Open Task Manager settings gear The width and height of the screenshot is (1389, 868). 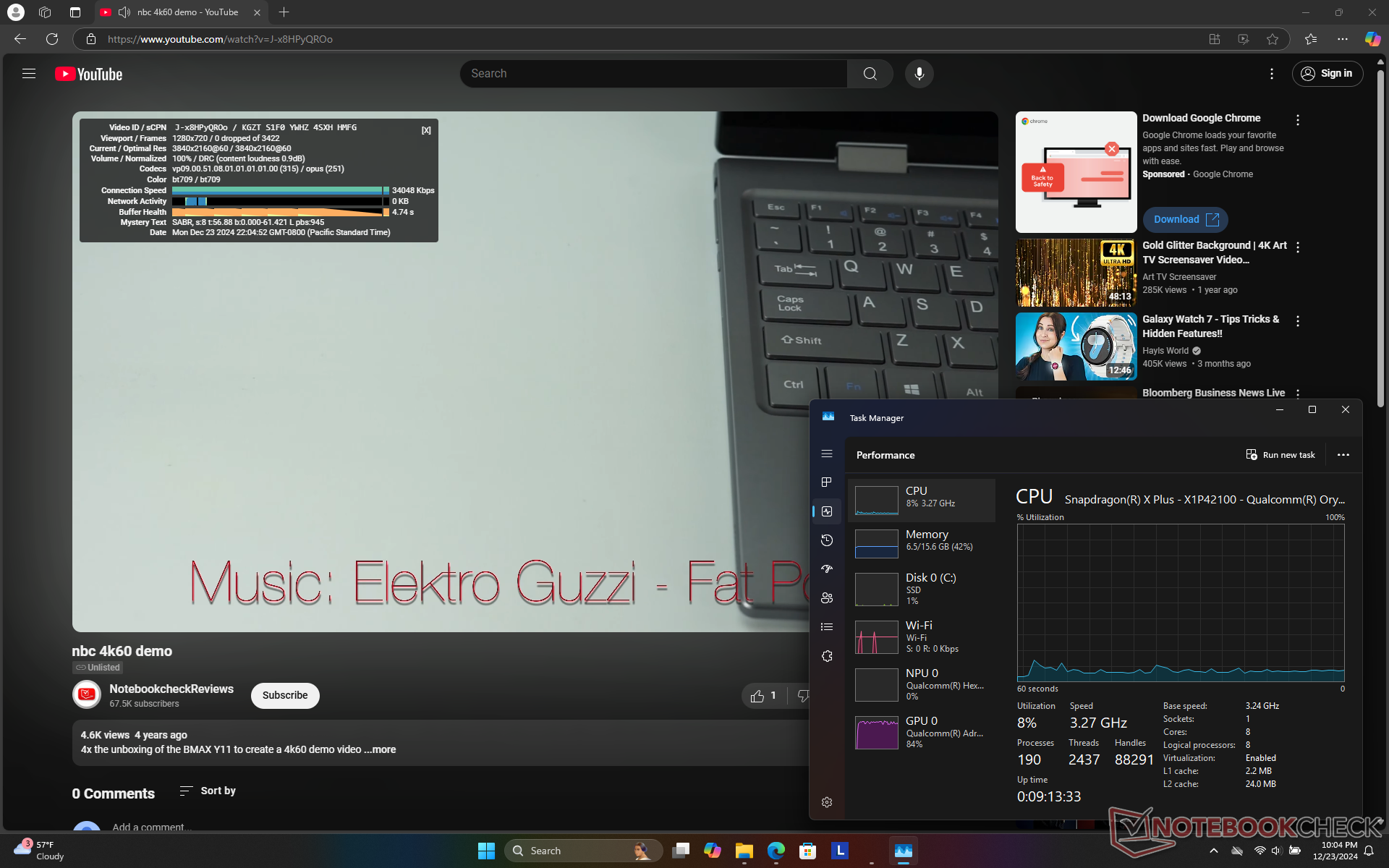[827, 802]
